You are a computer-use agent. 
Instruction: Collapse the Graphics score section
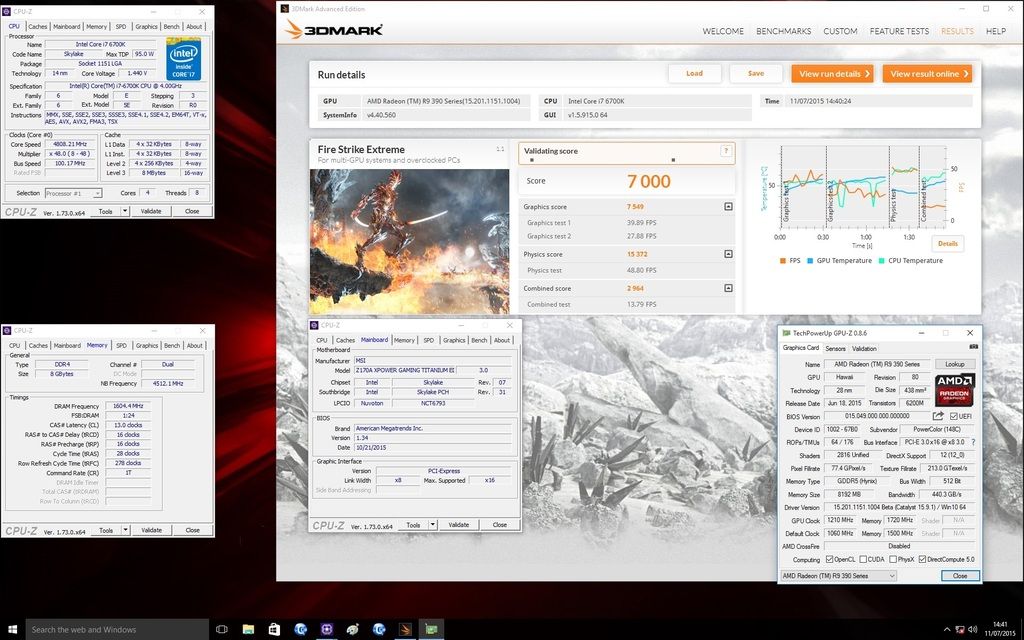coord(728,207)
